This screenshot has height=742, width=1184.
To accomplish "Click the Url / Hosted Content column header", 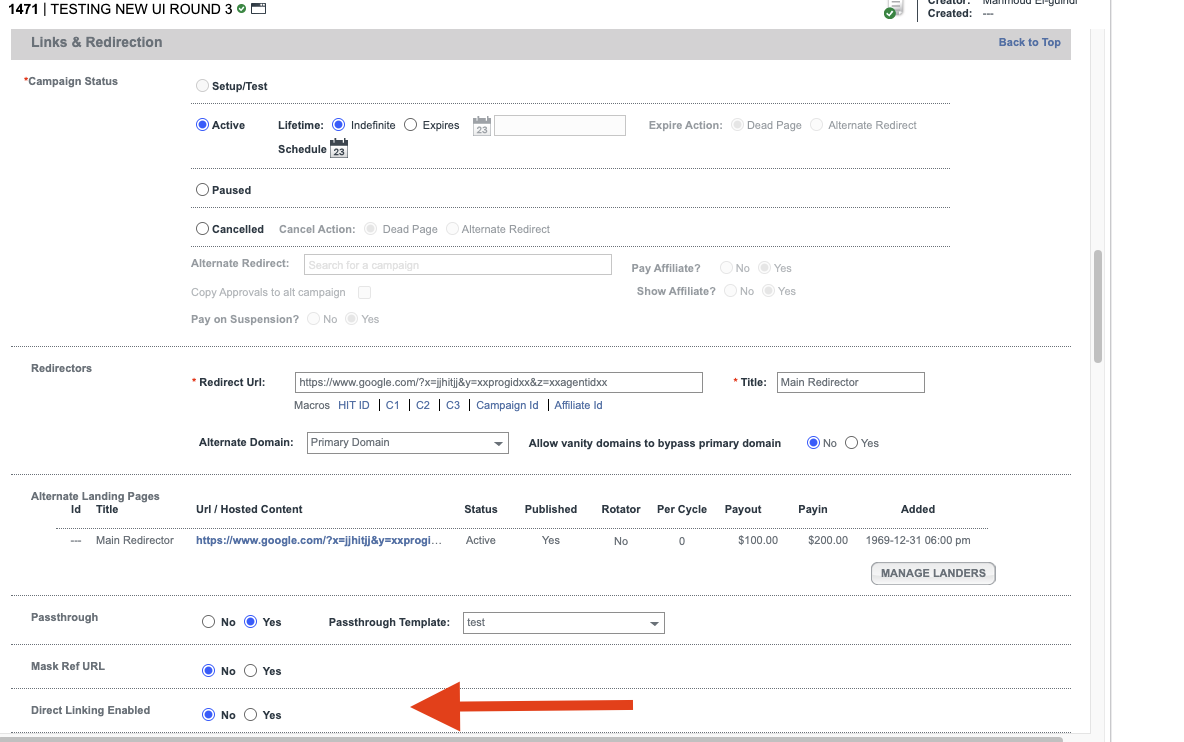I will pyautogui.click(x=249, y=510).
